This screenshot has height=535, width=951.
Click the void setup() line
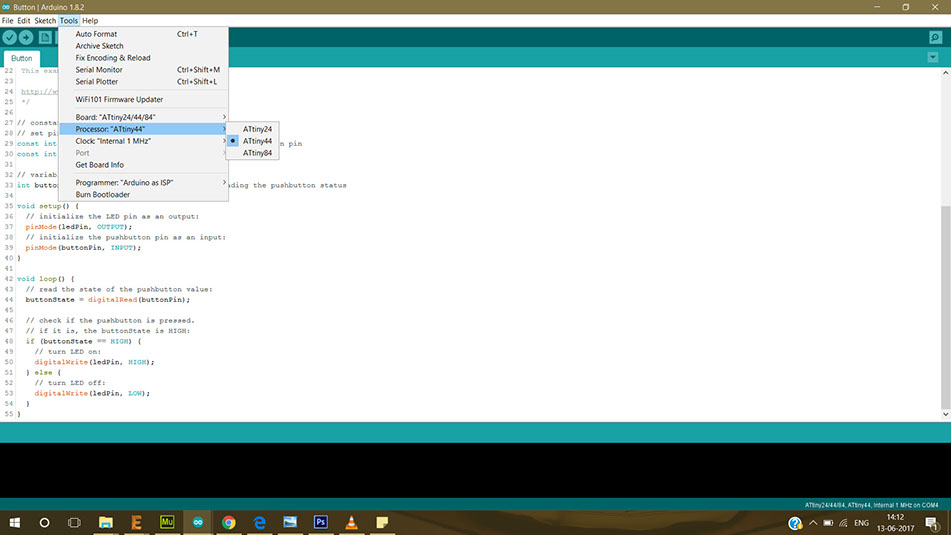[48, 206]
